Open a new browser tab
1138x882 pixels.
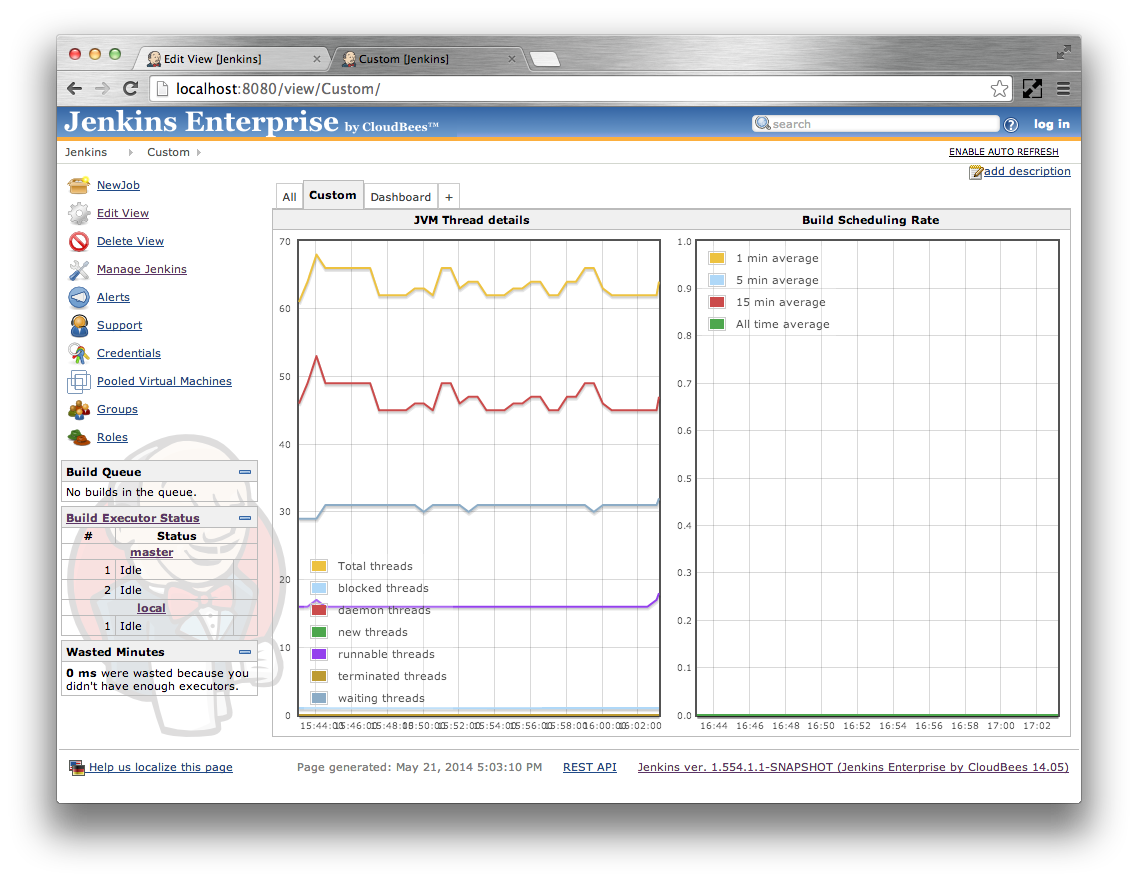545,59
